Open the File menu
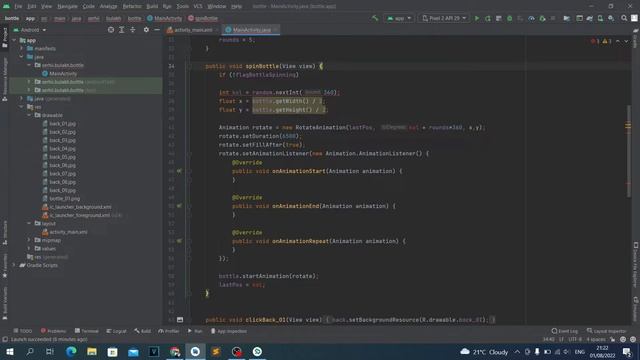The image size is (640, 360). [x=18, y=6]
